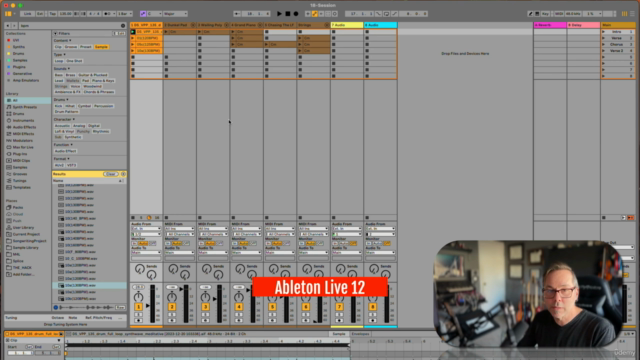Open Current Project under Places

pyautogui.click(x=26, y=234)
